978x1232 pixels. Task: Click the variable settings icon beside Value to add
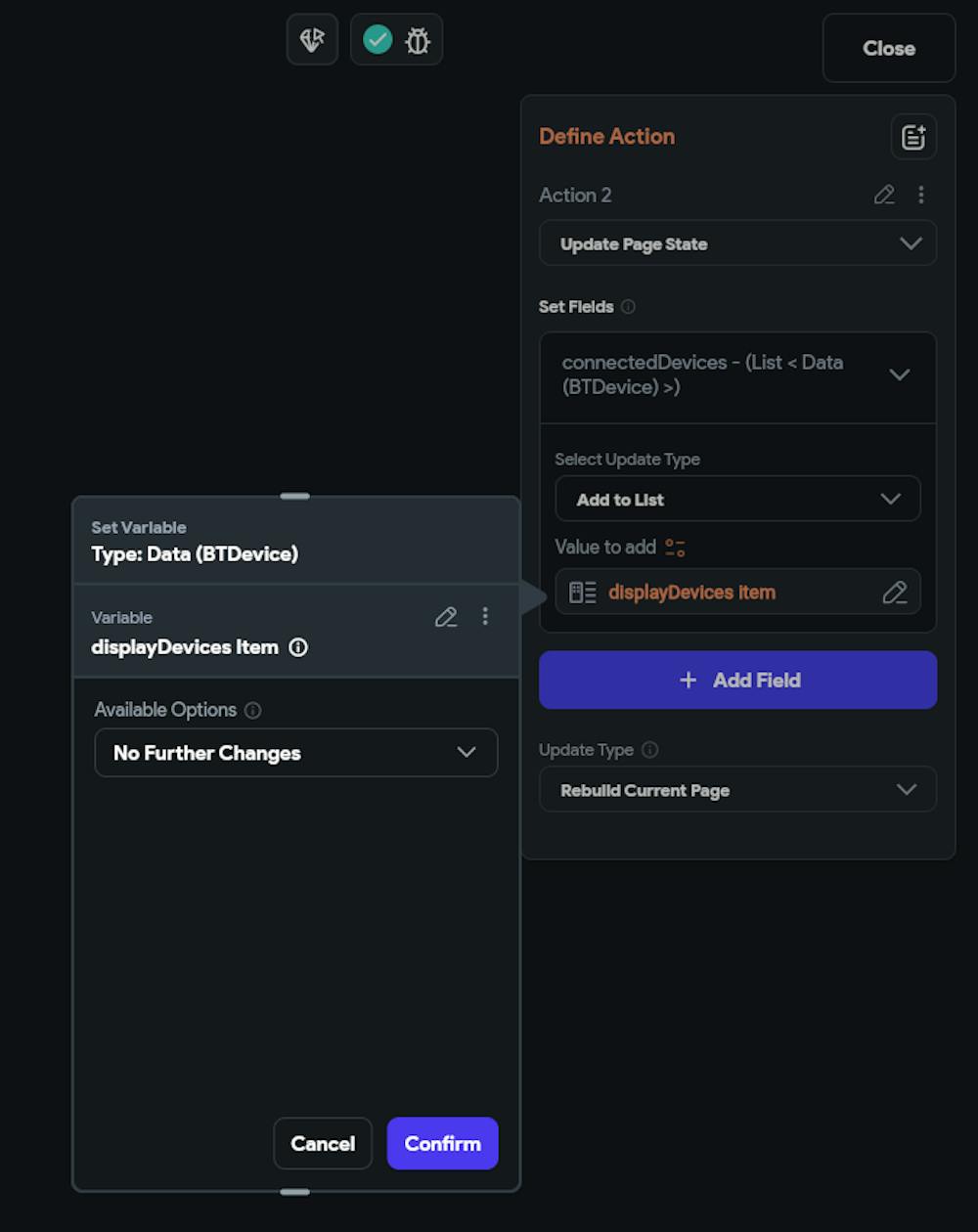coord(675,548)
